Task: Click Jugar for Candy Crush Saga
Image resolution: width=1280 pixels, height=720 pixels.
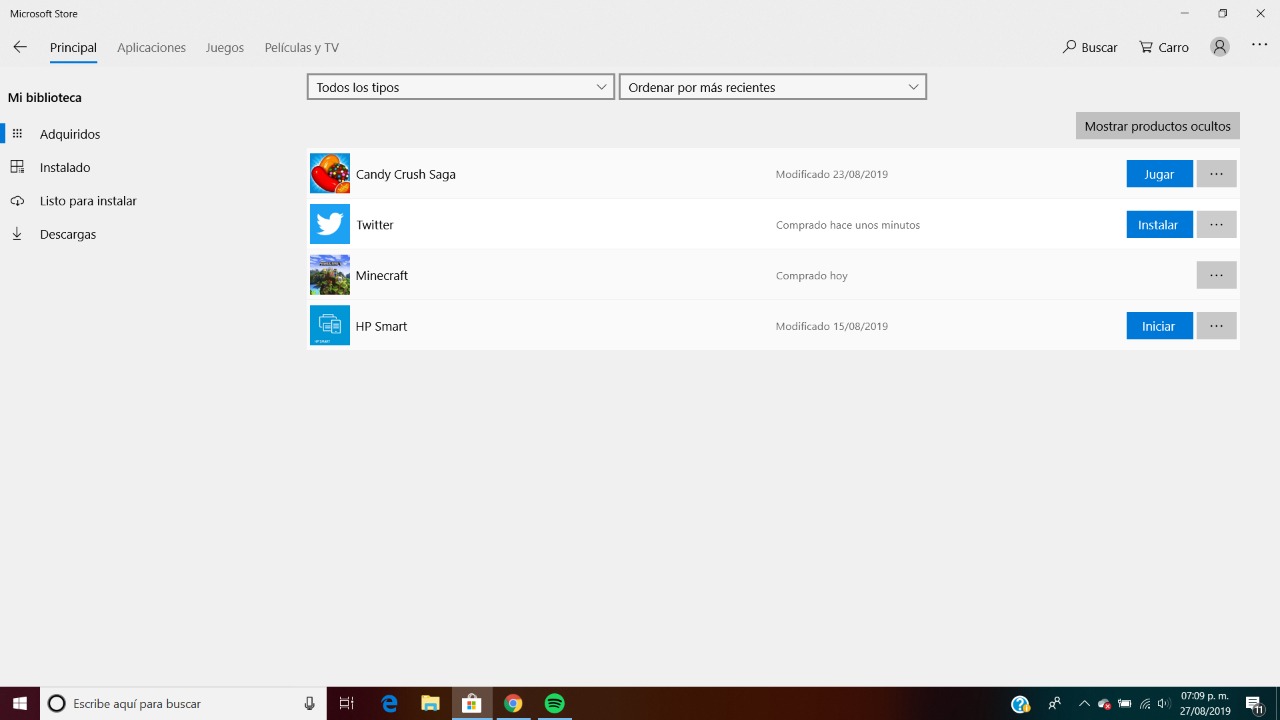Action: pos(1159,174)
